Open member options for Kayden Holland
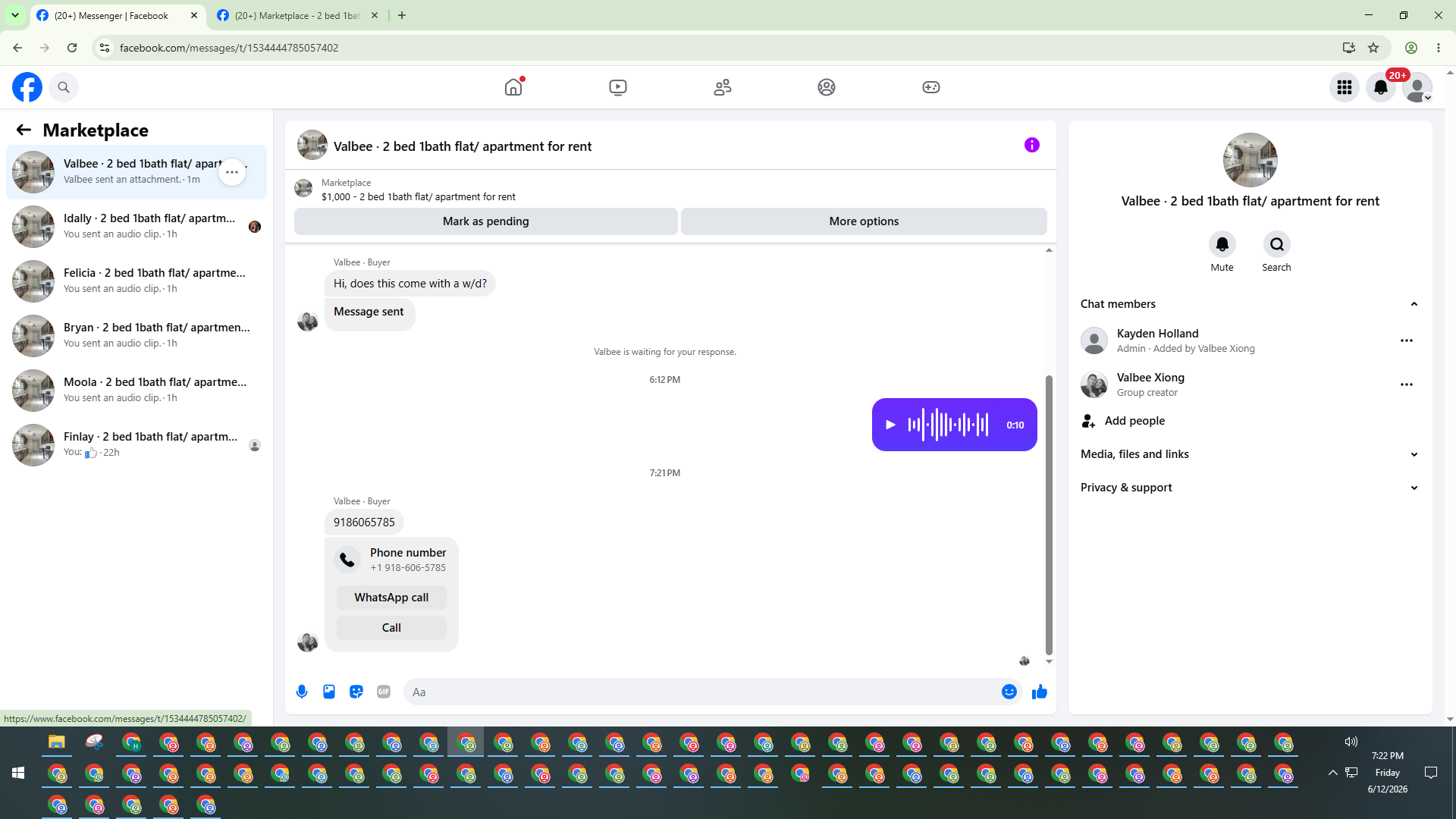Screen dimensions: 1456x819 coord(1407,340)
